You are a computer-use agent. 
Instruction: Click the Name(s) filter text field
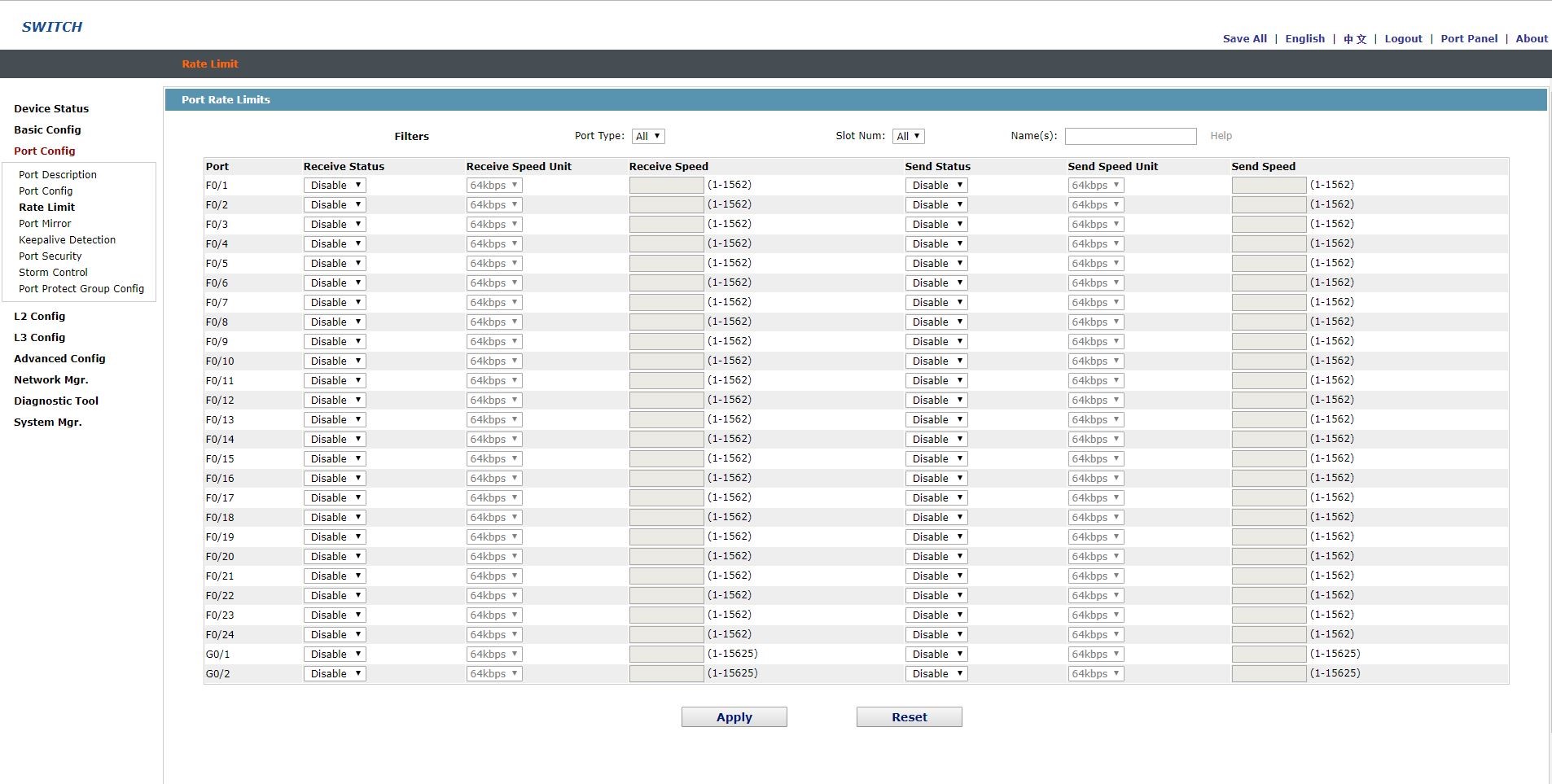tap(1130, 137)
